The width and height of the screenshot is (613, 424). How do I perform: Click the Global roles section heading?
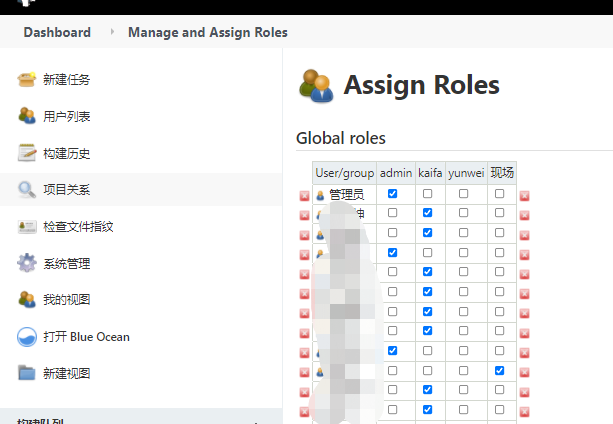tap(341, 138)
